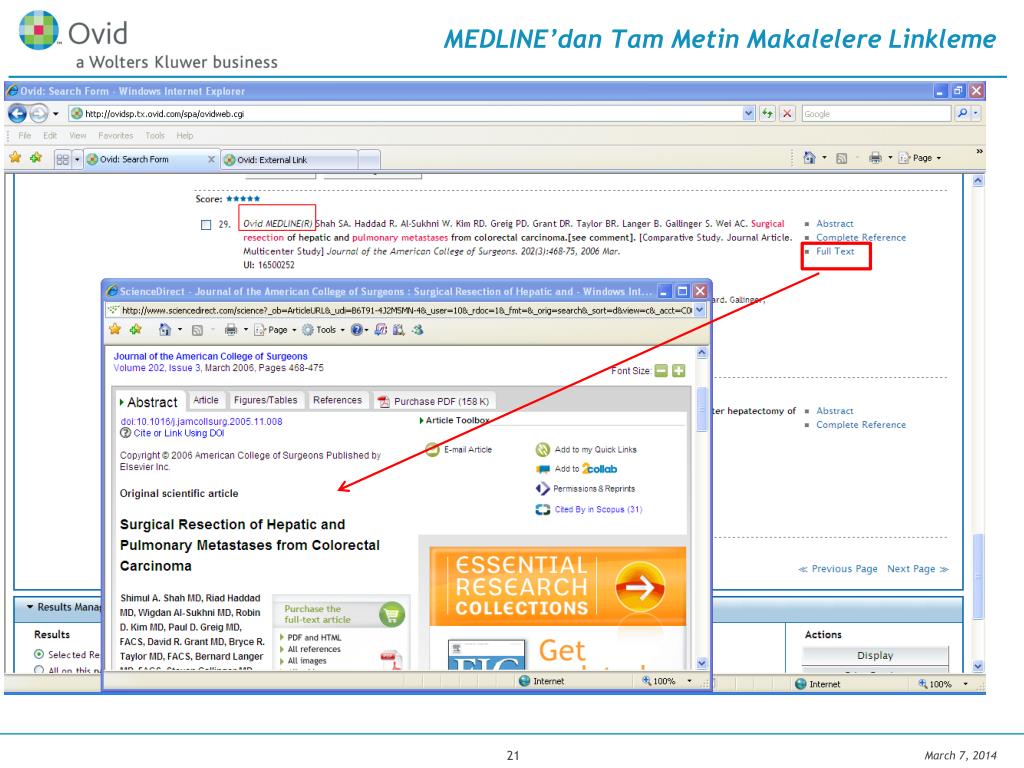Switch to the Ovid: External Link tab
The width and height of the screenshot is (1024, 768).
coord(291,159)
